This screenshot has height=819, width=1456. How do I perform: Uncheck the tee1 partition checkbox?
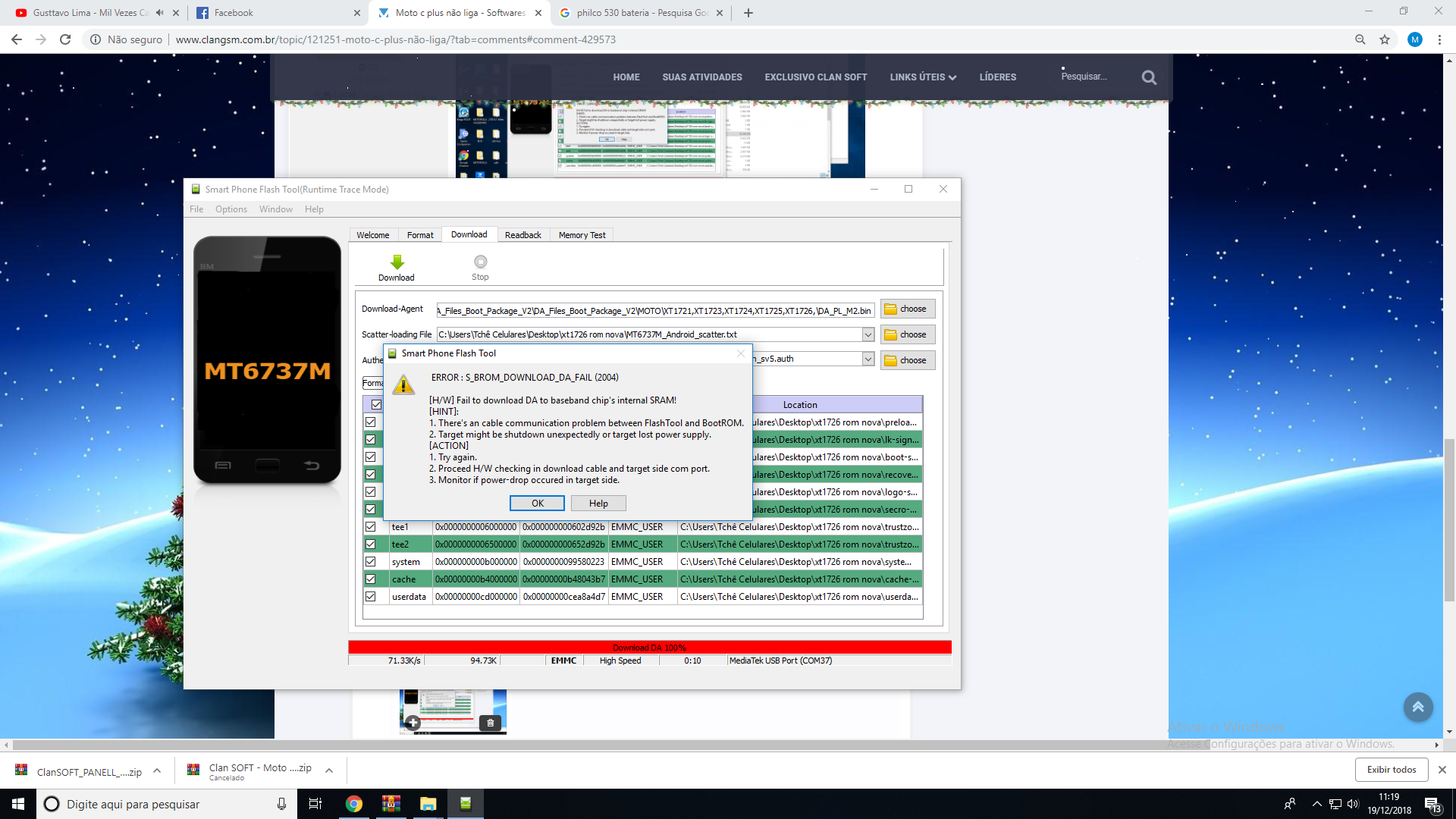coord(371,527)
